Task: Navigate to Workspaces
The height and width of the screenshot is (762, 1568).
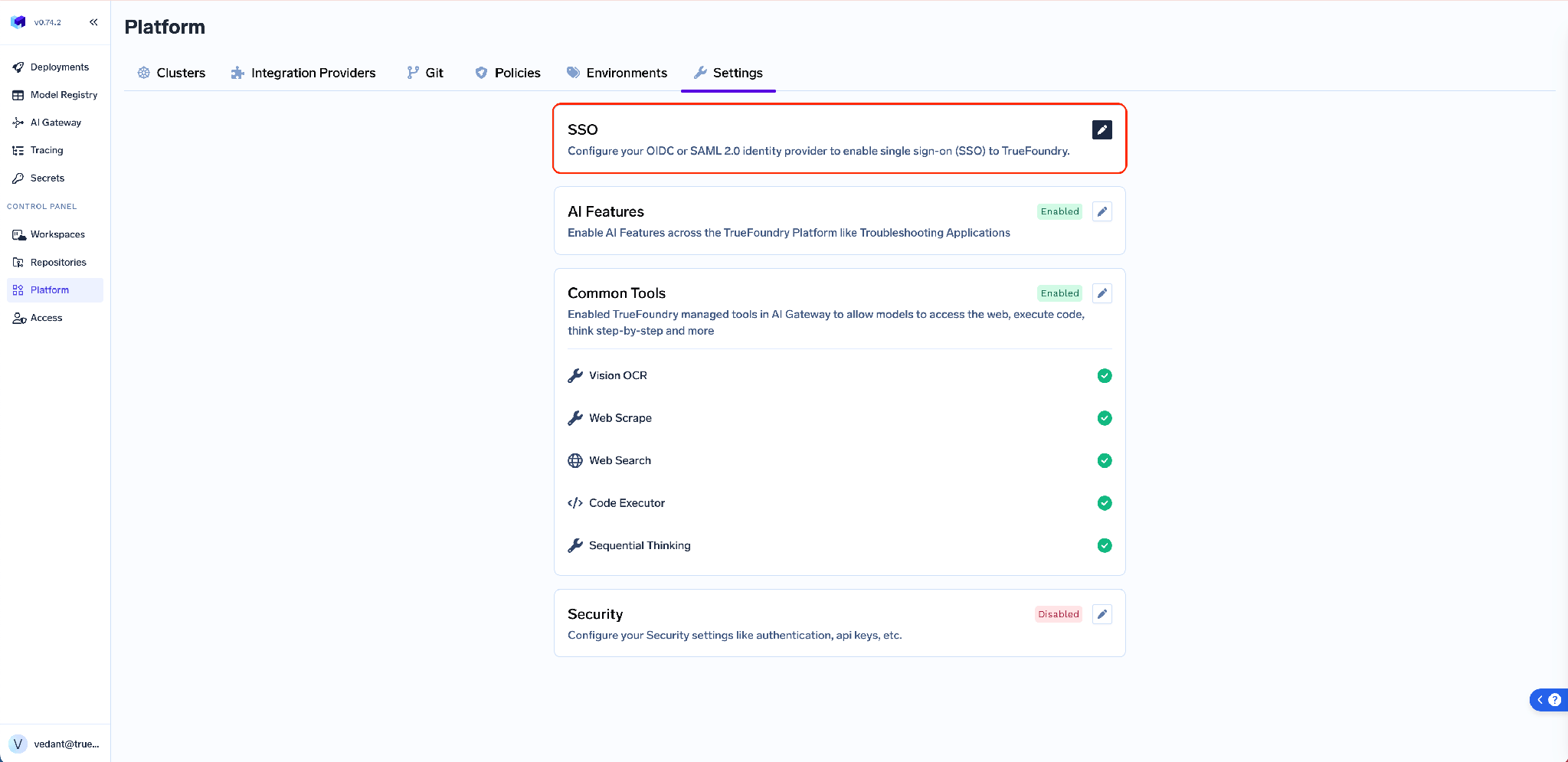Action: [55, 234]
